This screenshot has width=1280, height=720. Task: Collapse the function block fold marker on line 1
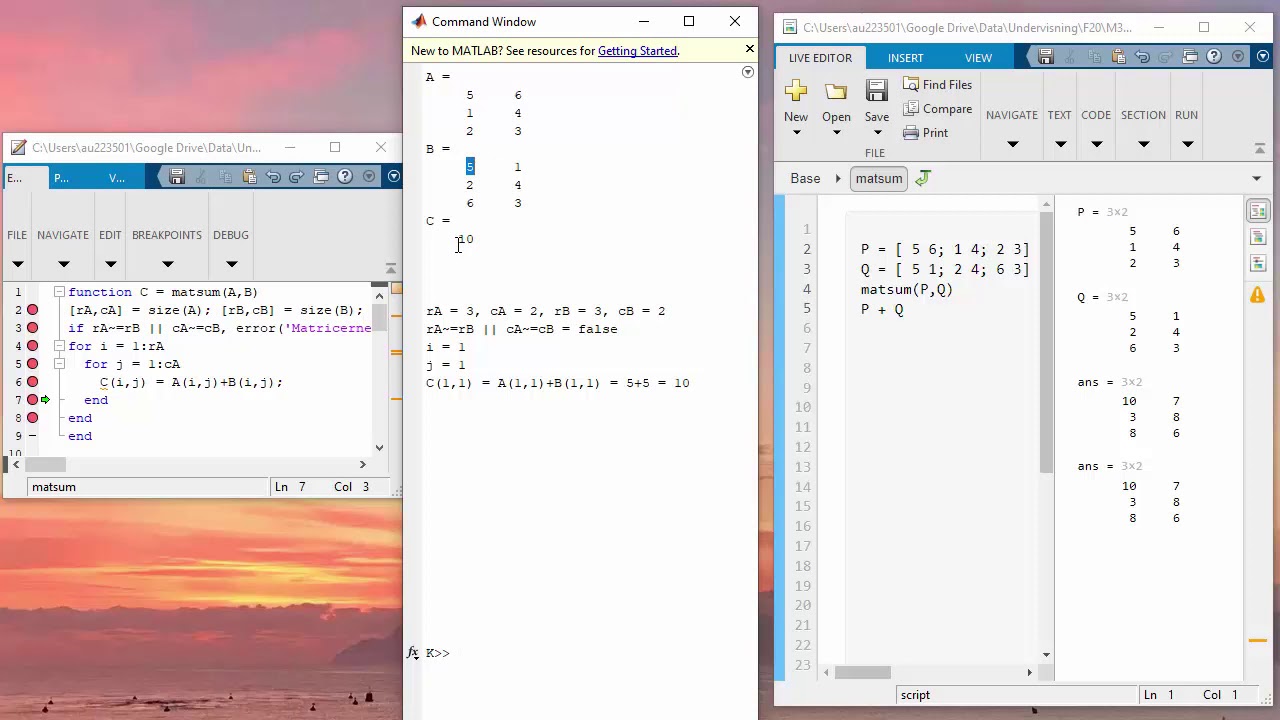[59, 292]
